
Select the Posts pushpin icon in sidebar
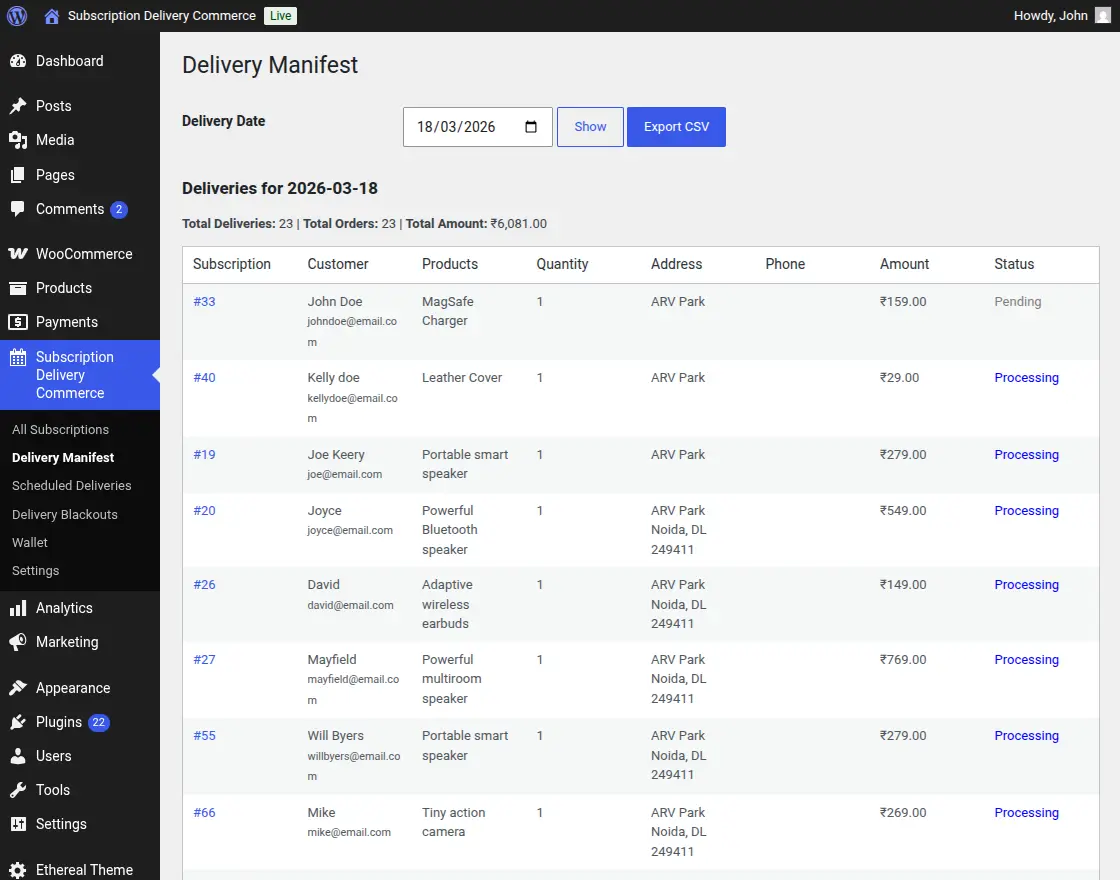tap(20, 105)
